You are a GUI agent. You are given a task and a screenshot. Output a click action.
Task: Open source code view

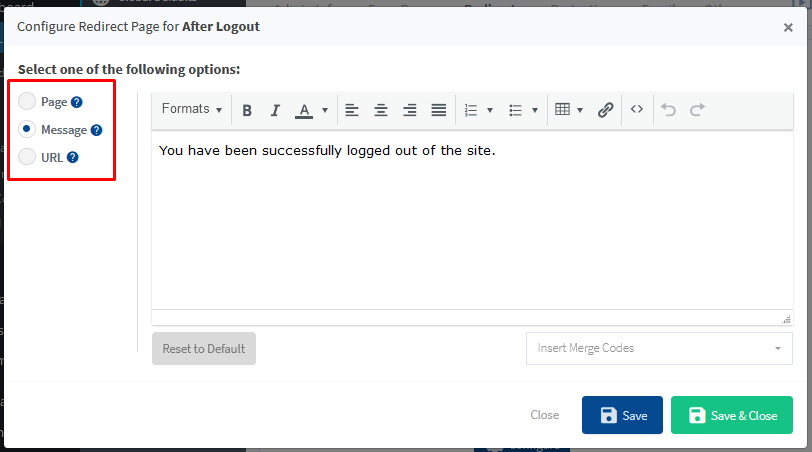pos(637,110)
